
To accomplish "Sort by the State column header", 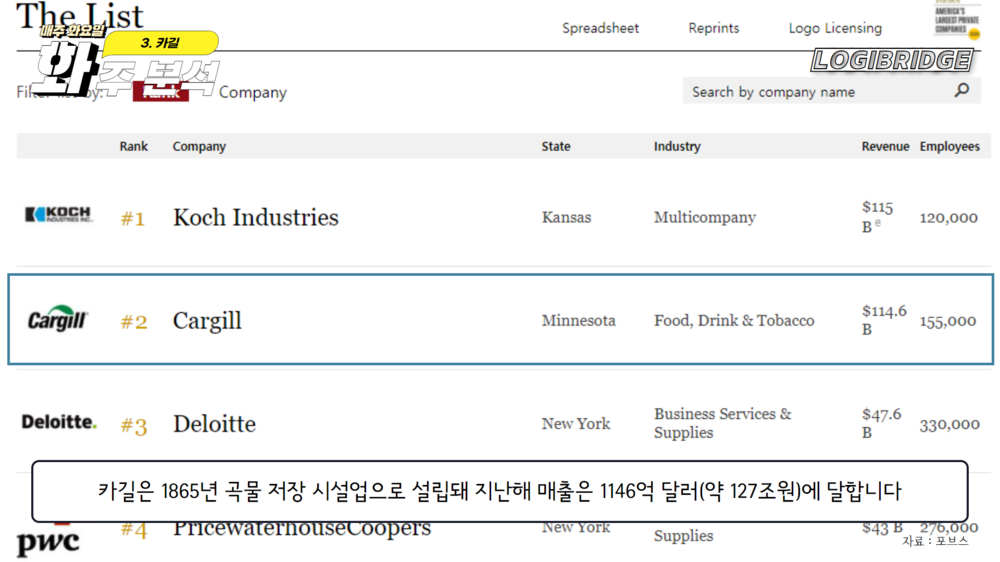I will (556, 146).
